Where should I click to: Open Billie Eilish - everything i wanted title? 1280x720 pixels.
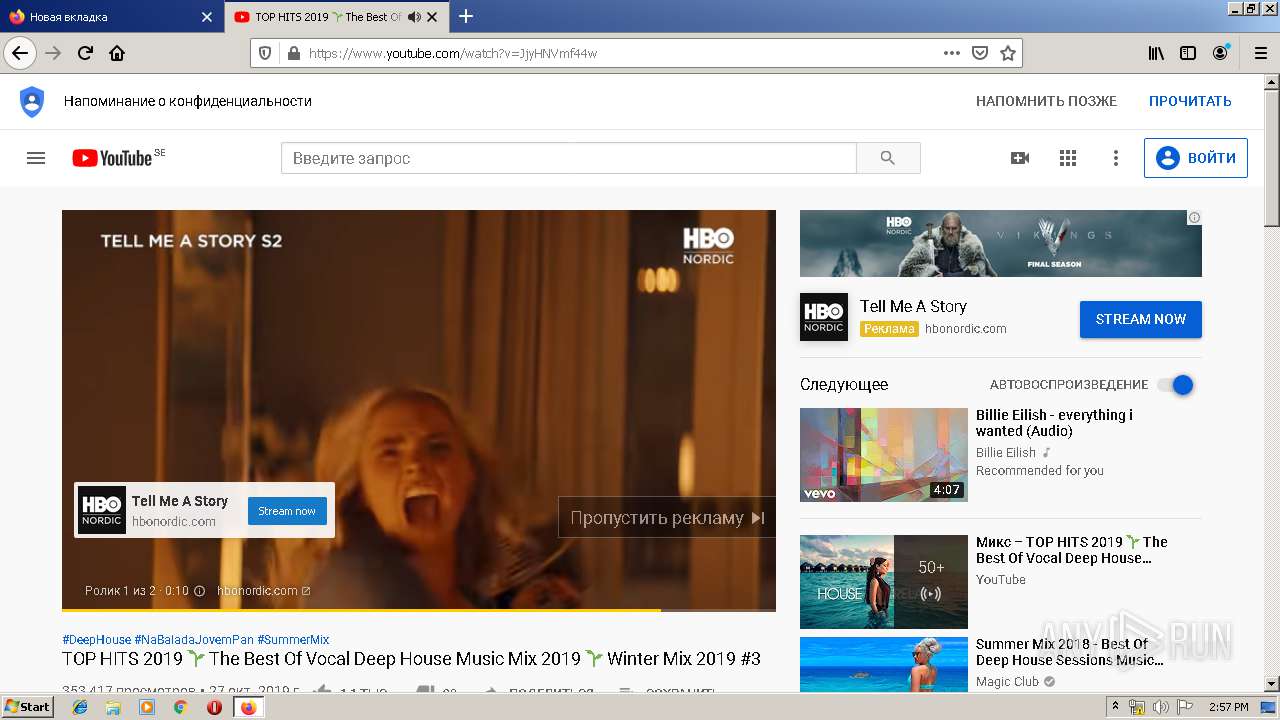click(x=1054, y=423)
